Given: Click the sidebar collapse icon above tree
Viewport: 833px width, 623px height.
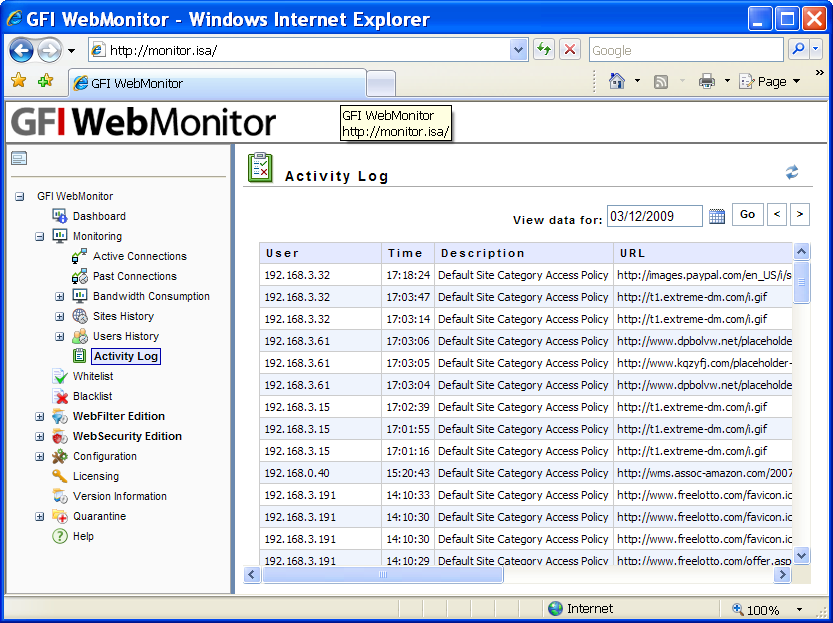Looking at the screenshot, I should (x=19, y=158).
